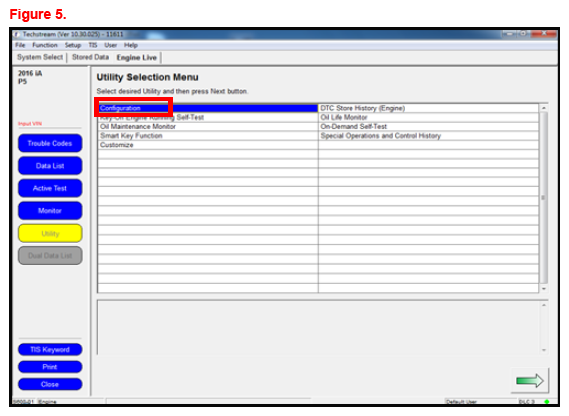Image resolution: width=569 pixels, height=416 pixels.
Task: Select the Active Test button
Action: coord(50,188)
